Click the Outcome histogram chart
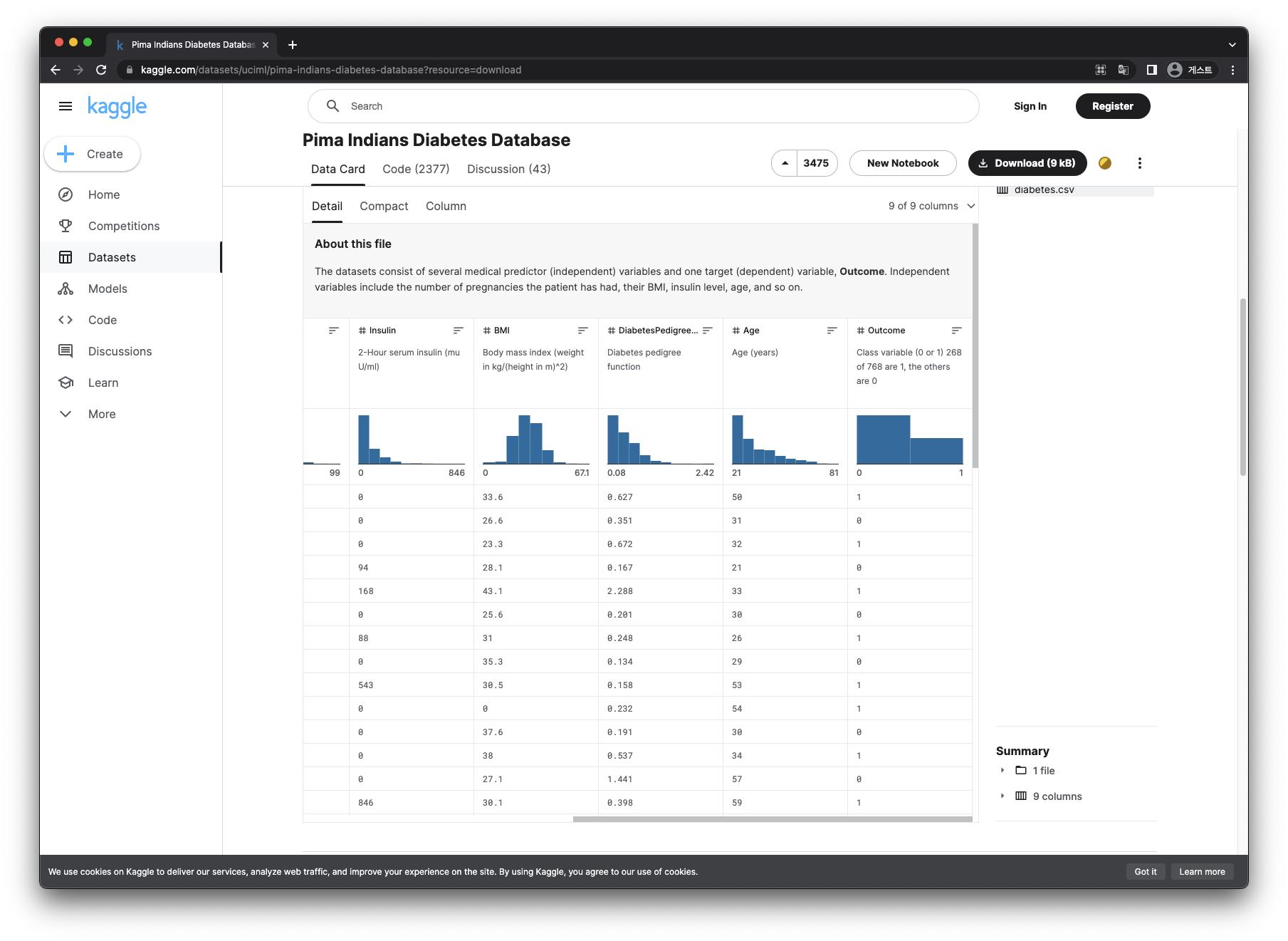The width and height of the screenshot is (1288, 941). pyautogui.click(x=910, y=440)
